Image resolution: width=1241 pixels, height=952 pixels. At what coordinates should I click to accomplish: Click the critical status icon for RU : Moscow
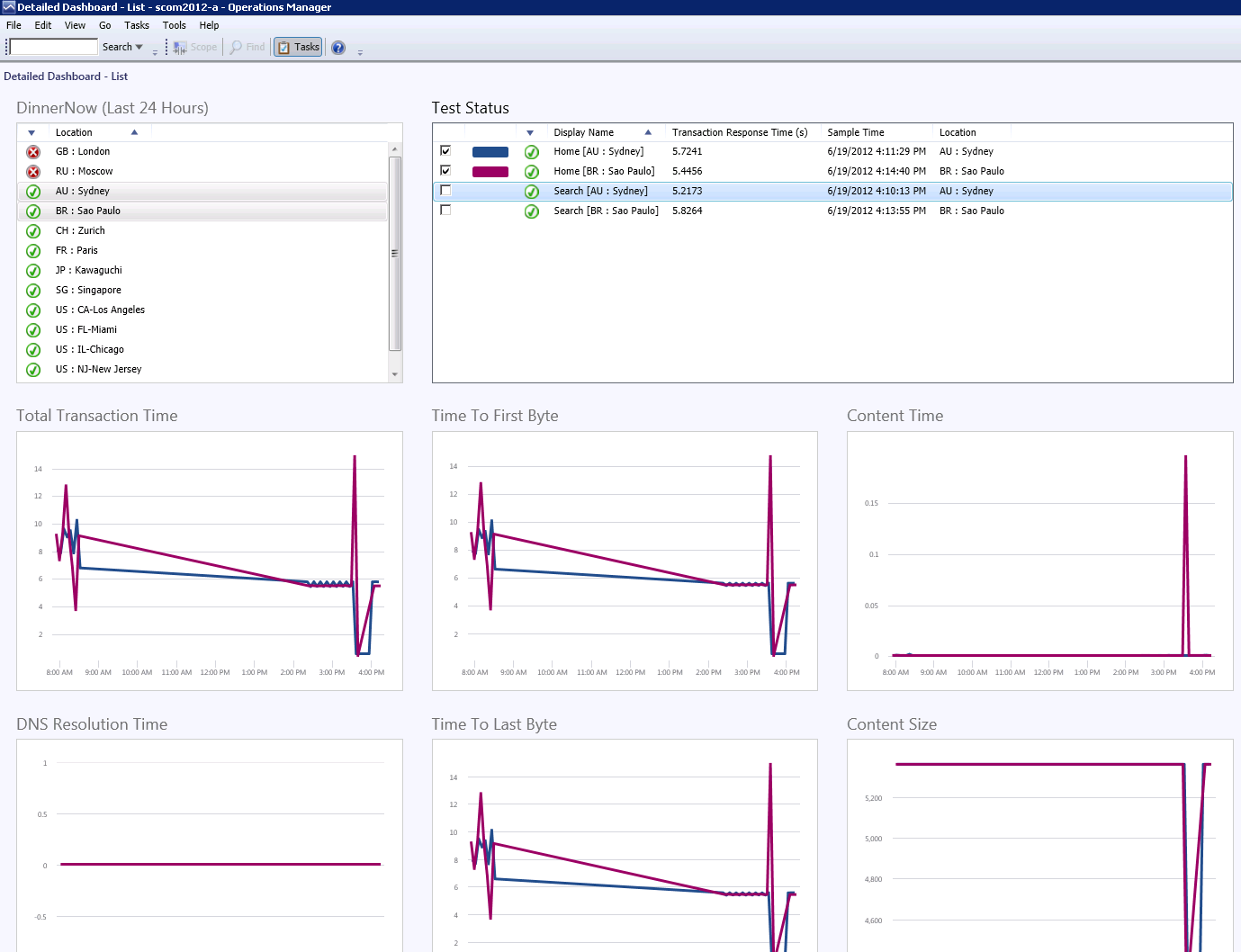click(33, 172)
